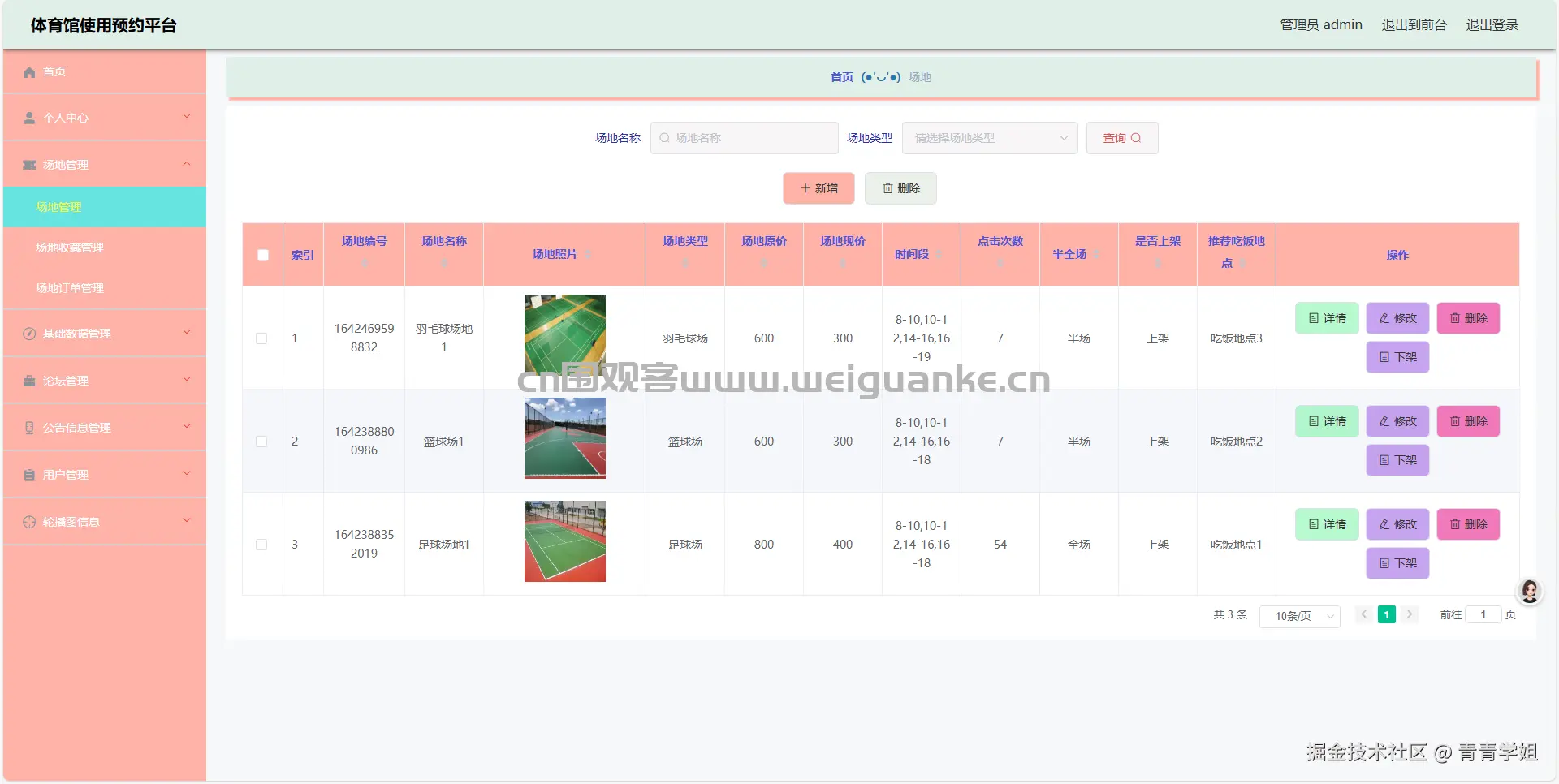
Task: Expand the 轮播图信息 menu chevron
Action: click(187, 521)
